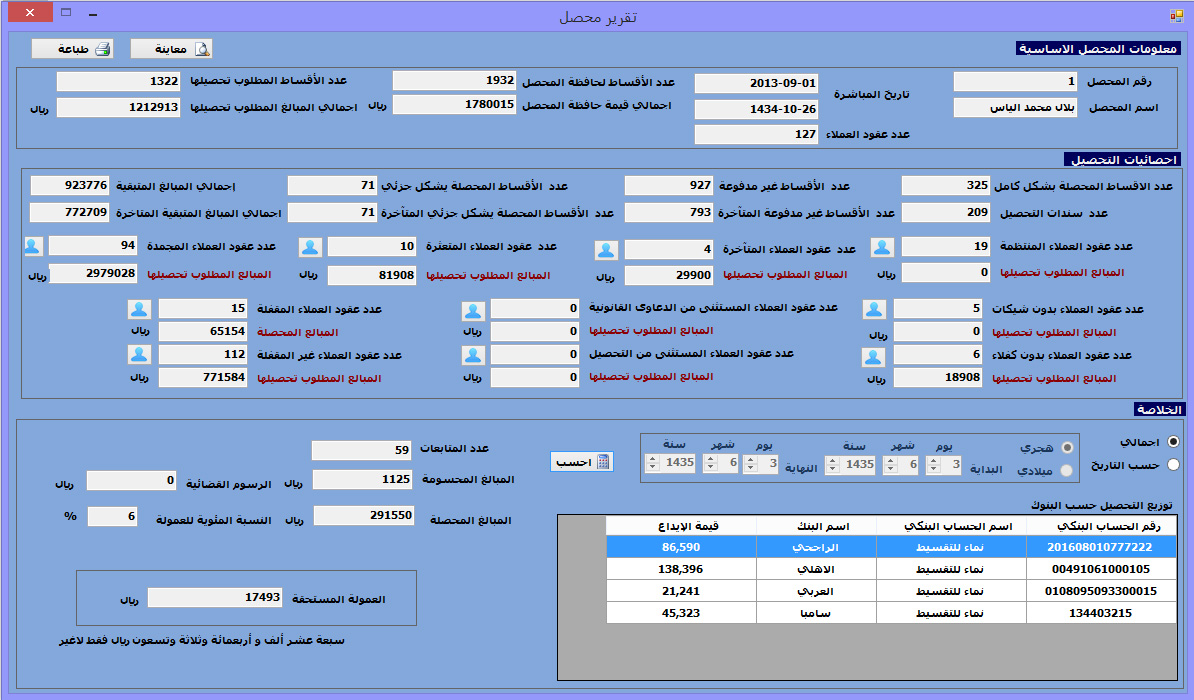Open person icon for late contracts (المتأخرة)
Viewport: 1194px width, 700px height.
point(607,250)
